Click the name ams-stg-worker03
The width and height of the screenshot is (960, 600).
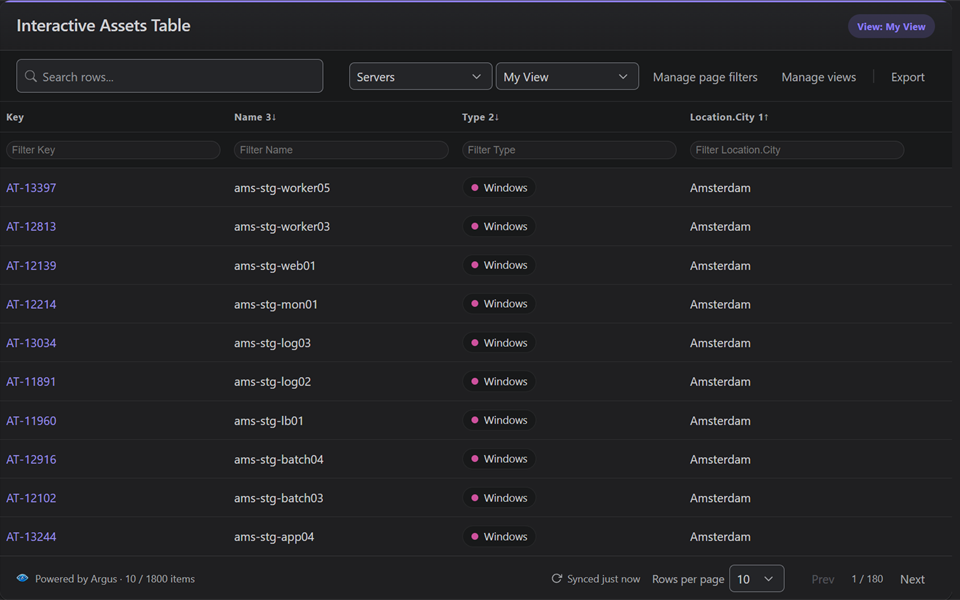coord(282,227)
